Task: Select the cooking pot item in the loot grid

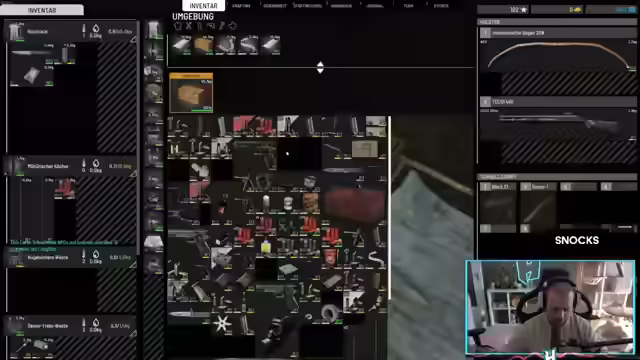Action: (310, 182)
